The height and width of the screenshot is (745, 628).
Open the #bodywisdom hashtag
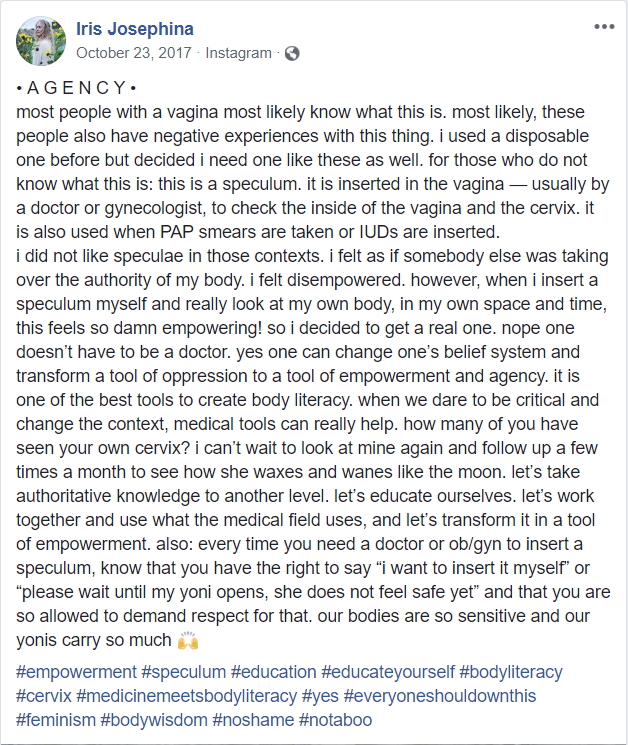point(154,720)
